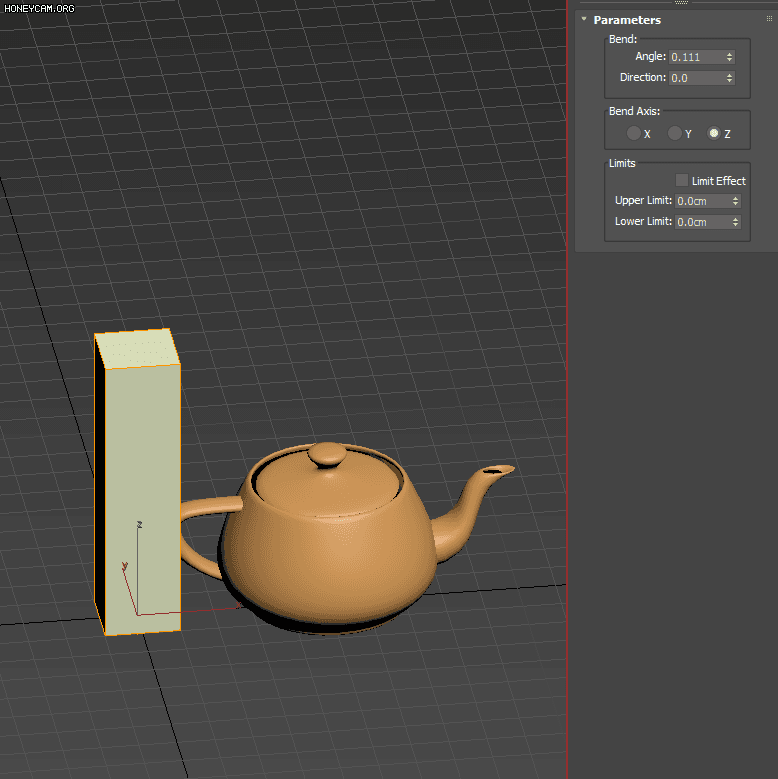The width and height of the screenshot is (778, 779).
Task: Click the Upper Limit label text
Action: 643,200
